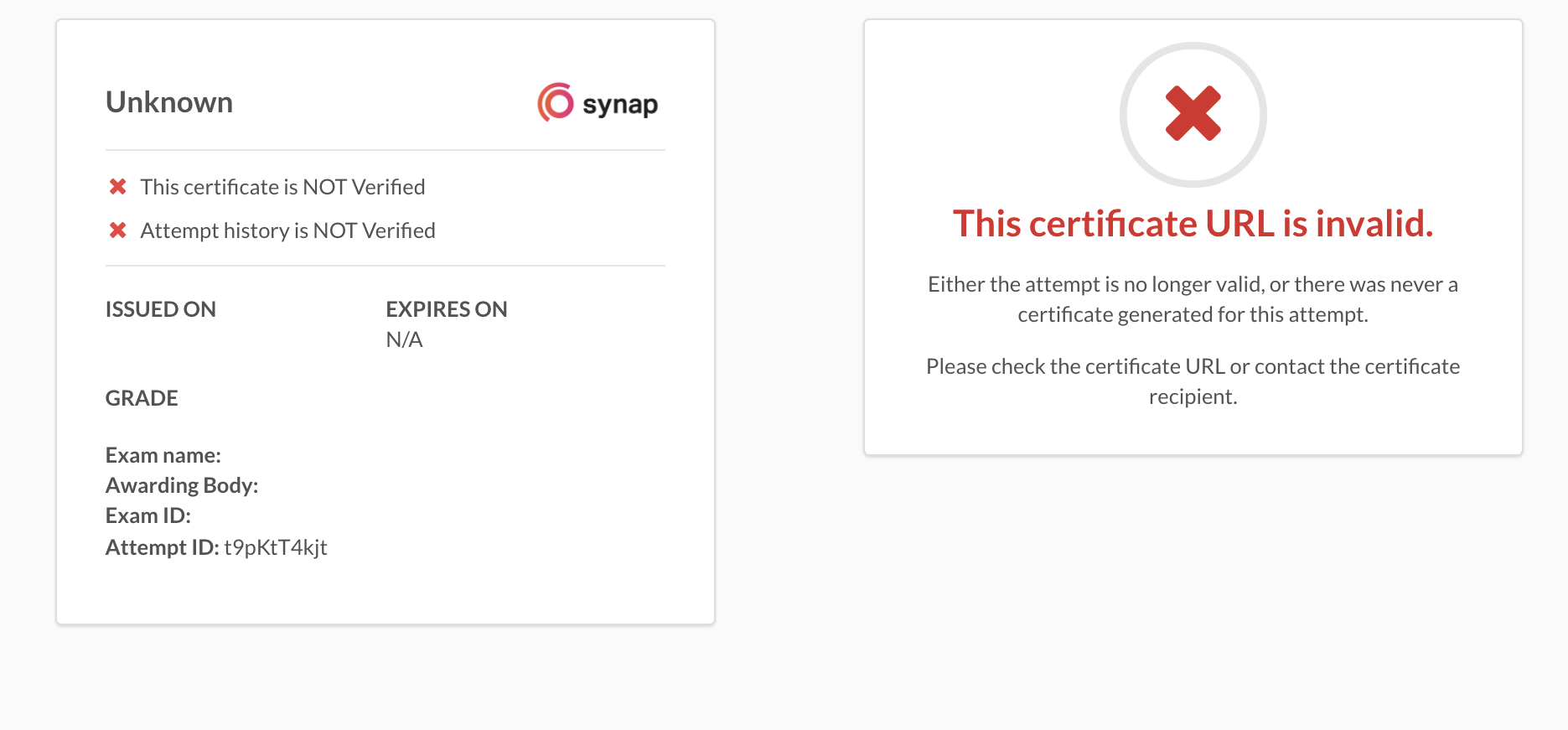
Task: Click the ISSUED ON label
Action: tap(161, 309)
